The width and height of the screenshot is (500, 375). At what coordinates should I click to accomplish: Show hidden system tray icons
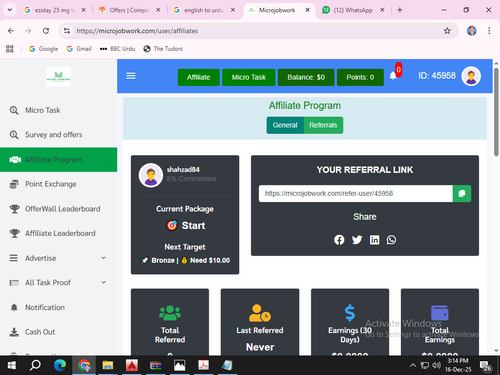tap(413, 366)
